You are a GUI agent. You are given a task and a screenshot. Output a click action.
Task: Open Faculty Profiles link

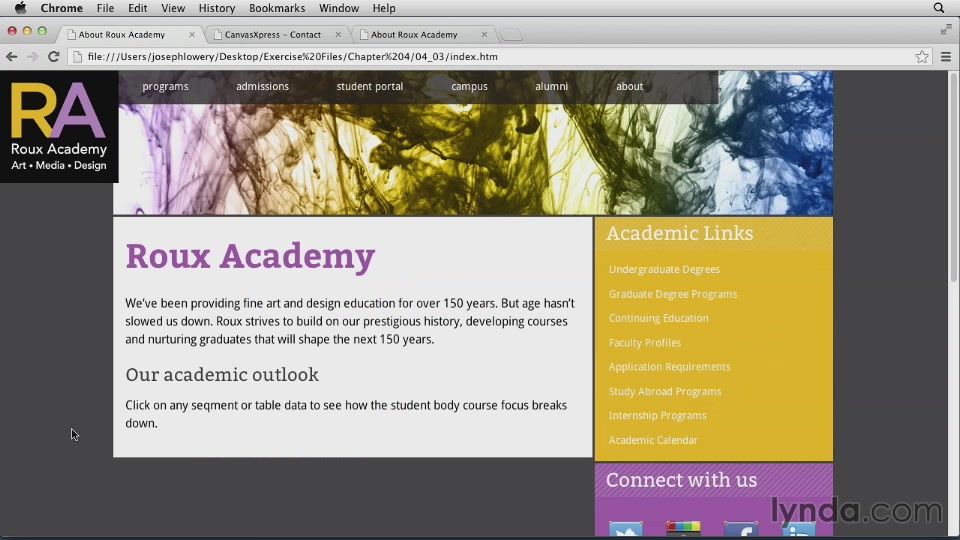[x=645, y=343]
